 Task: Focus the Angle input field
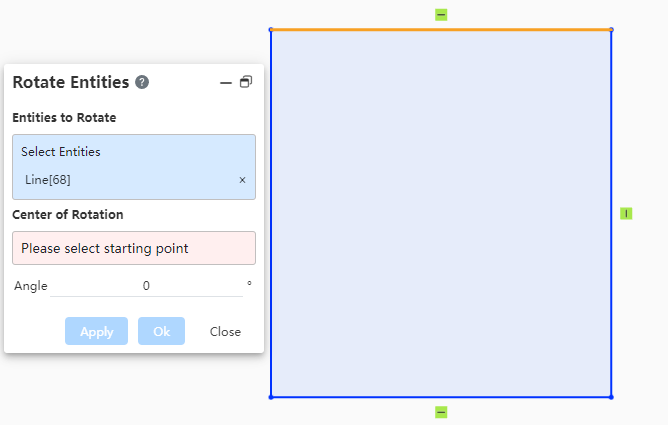[x=146, y=286]
